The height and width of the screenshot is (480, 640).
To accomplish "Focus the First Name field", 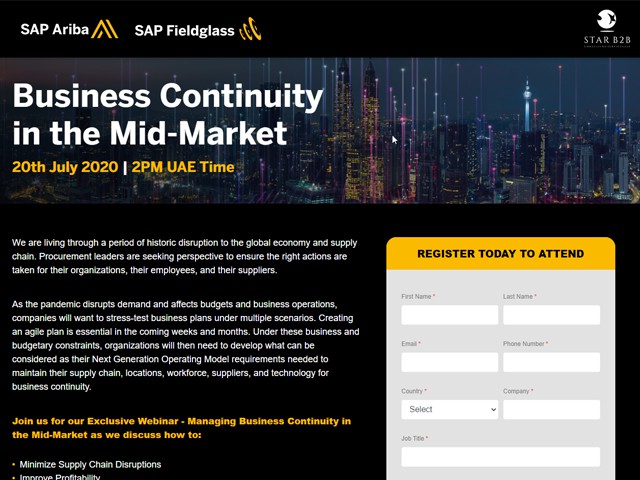I will click(x=450, y=315).
